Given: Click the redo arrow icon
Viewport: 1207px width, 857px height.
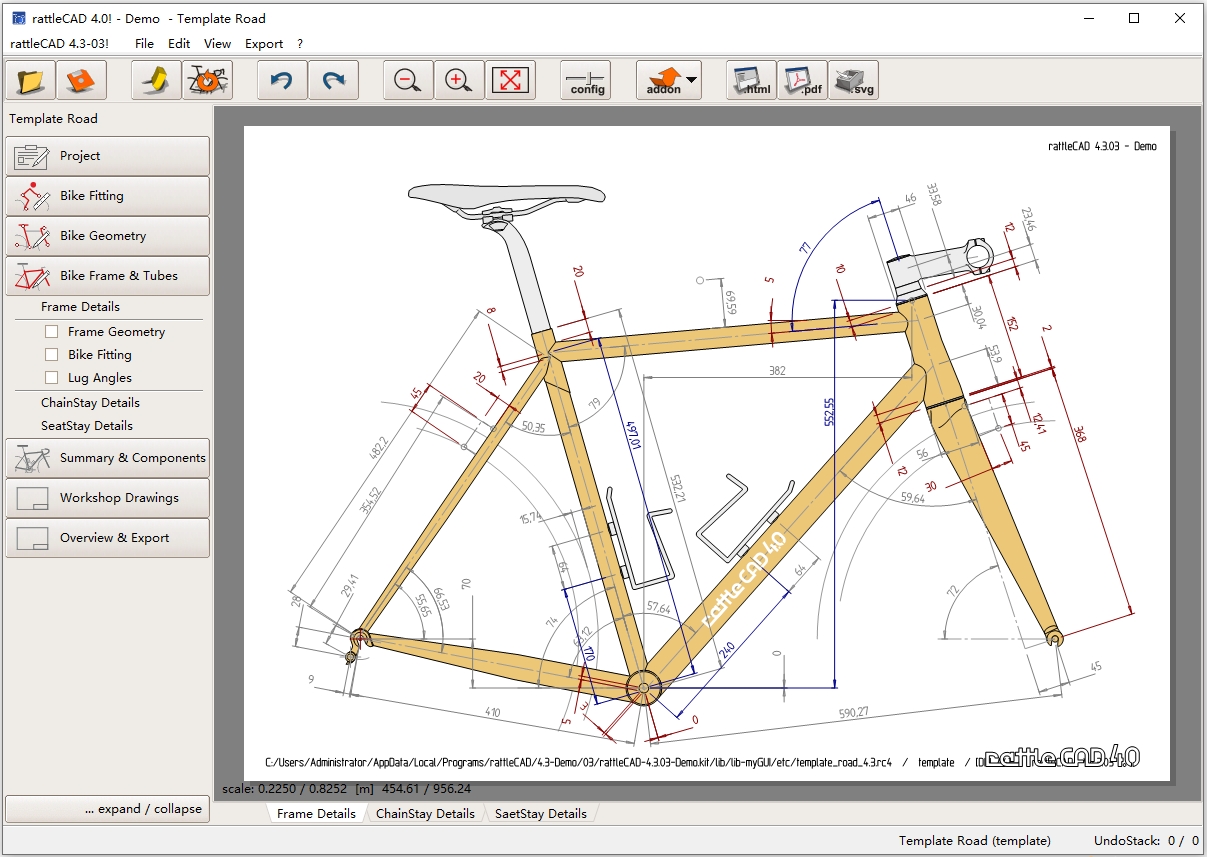Looking at the screenshot, I should pyautogui.click(x=333, y=80).
